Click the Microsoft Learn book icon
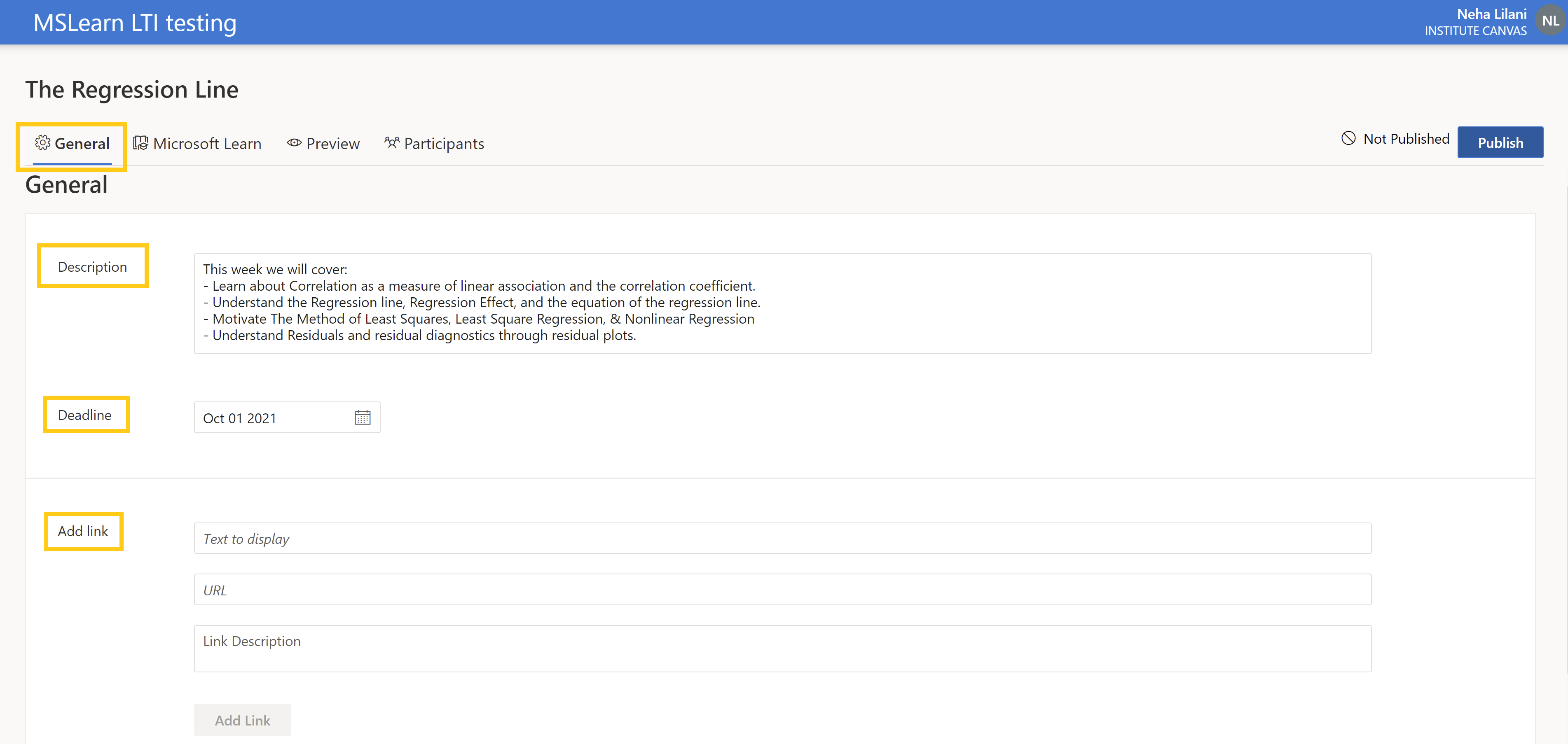 click(x=140, y=143)
